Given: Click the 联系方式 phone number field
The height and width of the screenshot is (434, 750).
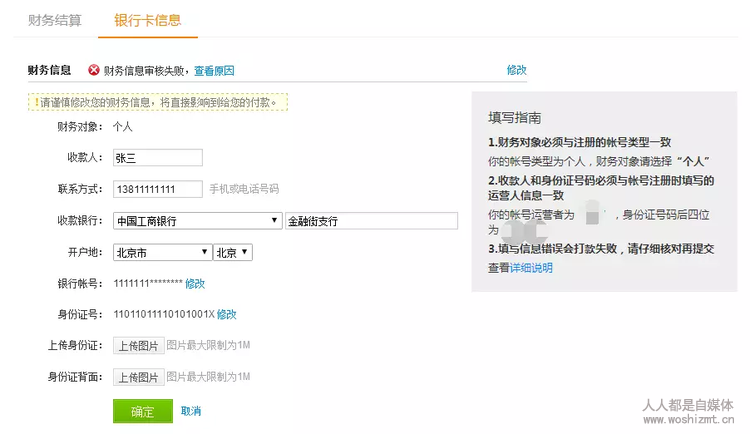Looking at the screenshot, I should 158,189.
